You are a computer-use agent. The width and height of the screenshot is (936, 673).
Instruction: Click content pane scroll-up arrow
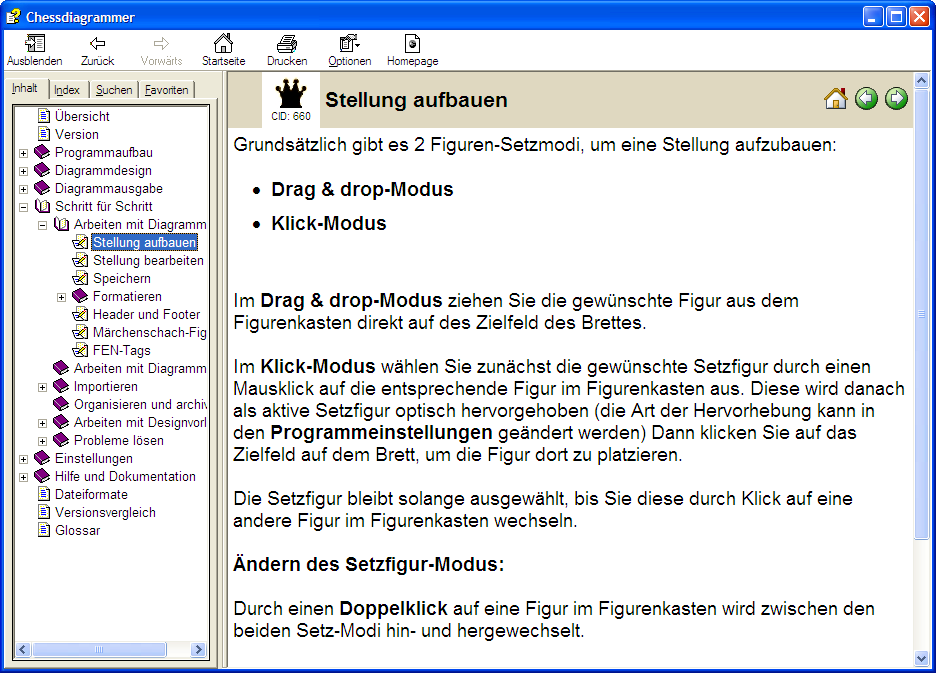921,79
